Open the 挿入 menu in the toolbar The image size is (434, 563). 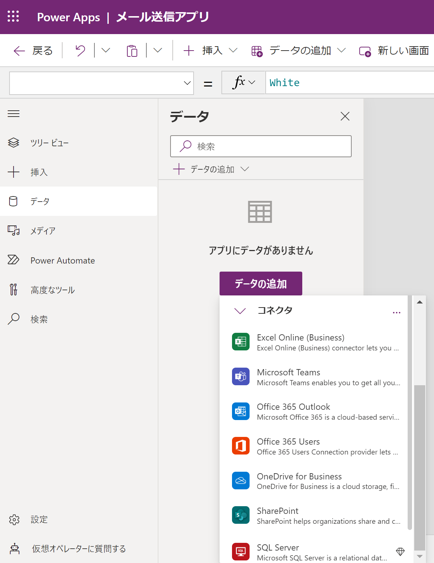pos(210,51)
